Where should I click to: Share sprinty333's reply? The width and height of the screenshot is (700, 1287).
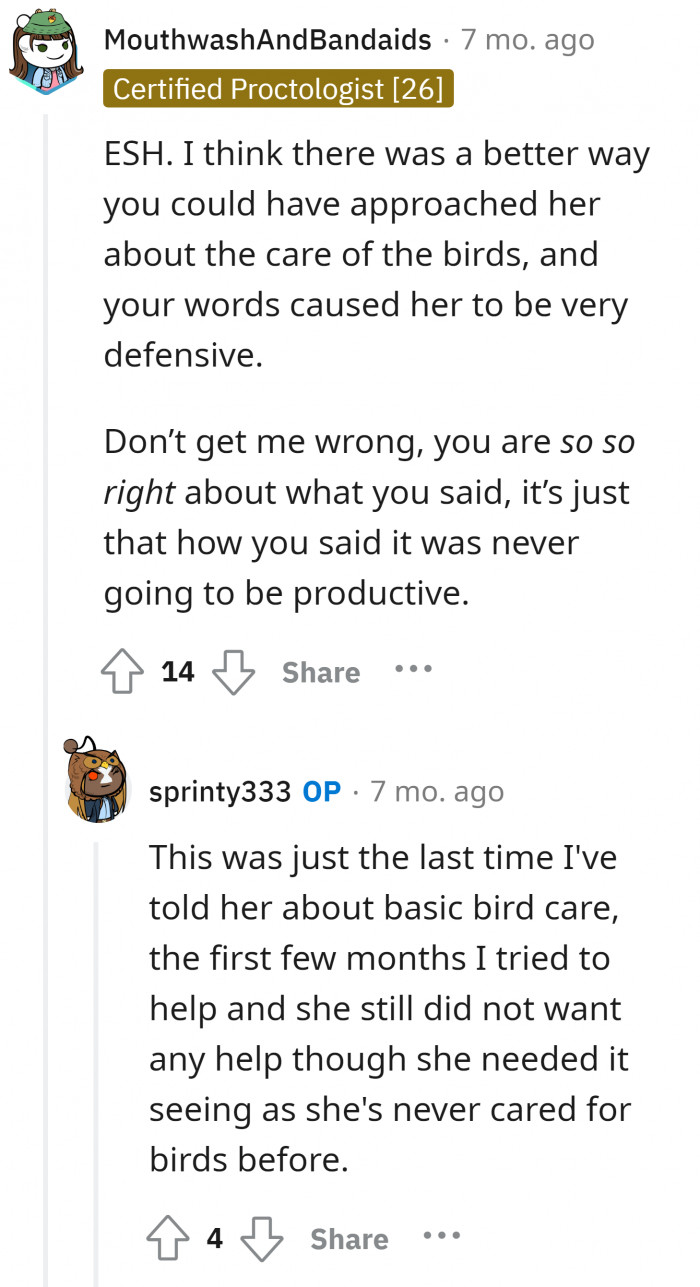coord(349,1240)
